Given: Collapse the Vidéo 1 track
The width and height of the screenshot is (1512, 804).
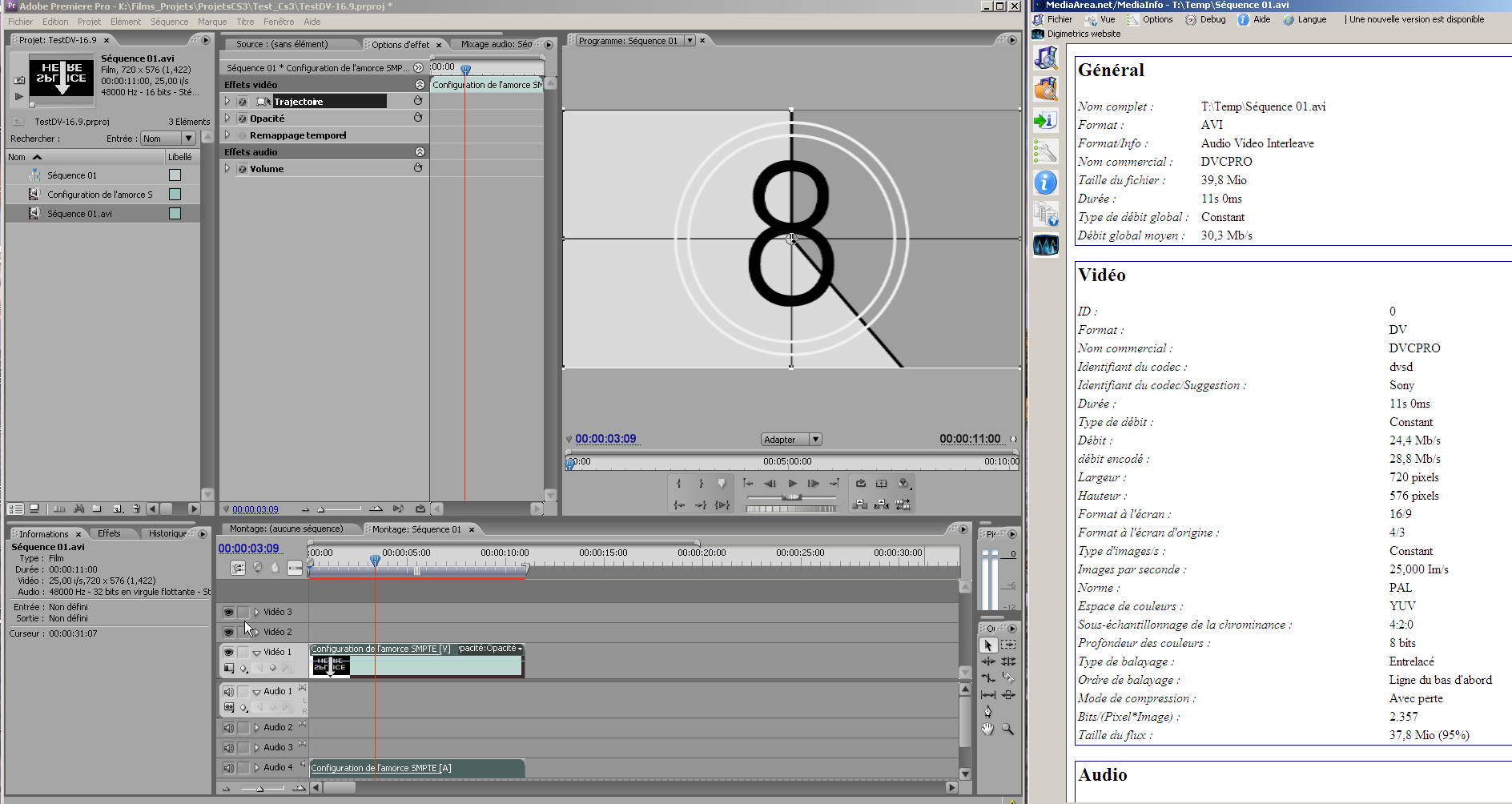Looking at the screenshot, I should (256, 653).
